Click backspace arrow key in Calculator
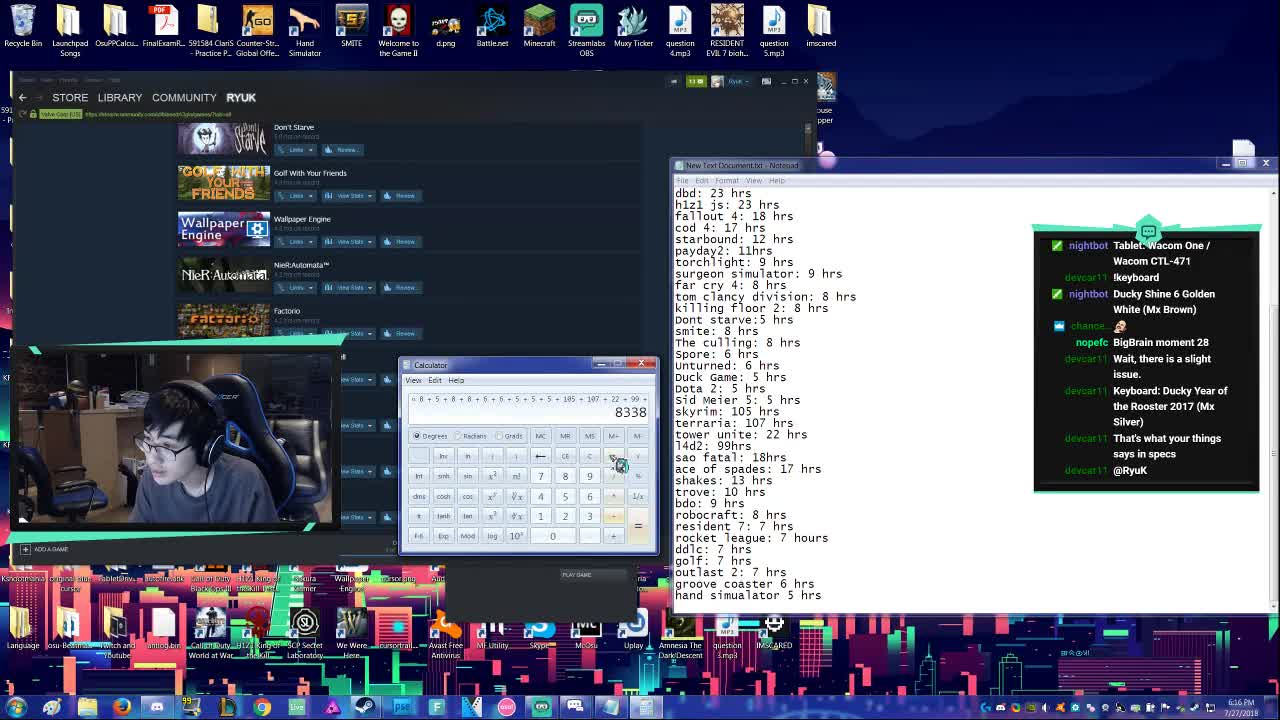This screenshot has height=720, width=1280. pyautogui.click(x=540, y=456)
